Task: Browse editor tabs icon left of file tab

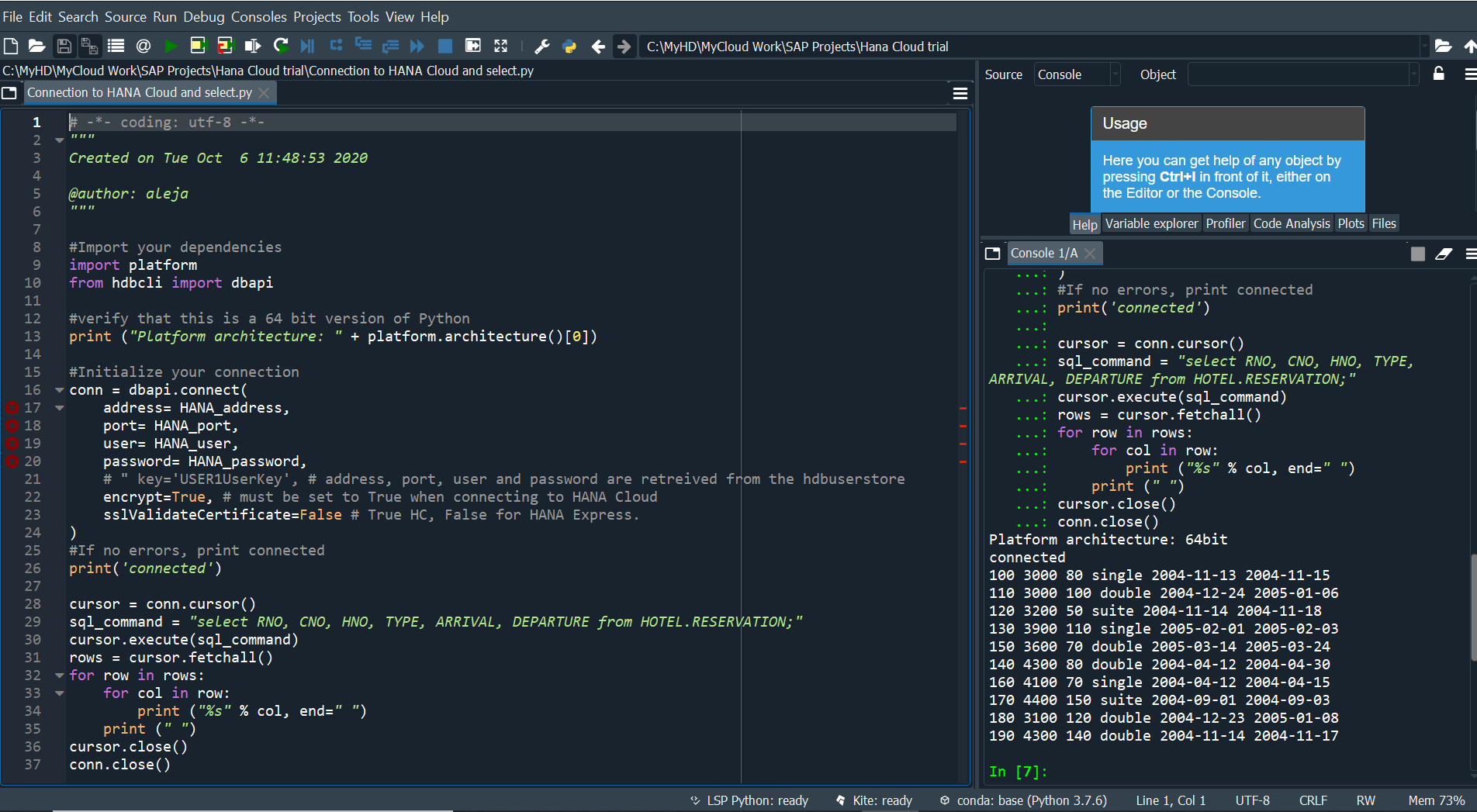Action: click(x=9, y=93)
